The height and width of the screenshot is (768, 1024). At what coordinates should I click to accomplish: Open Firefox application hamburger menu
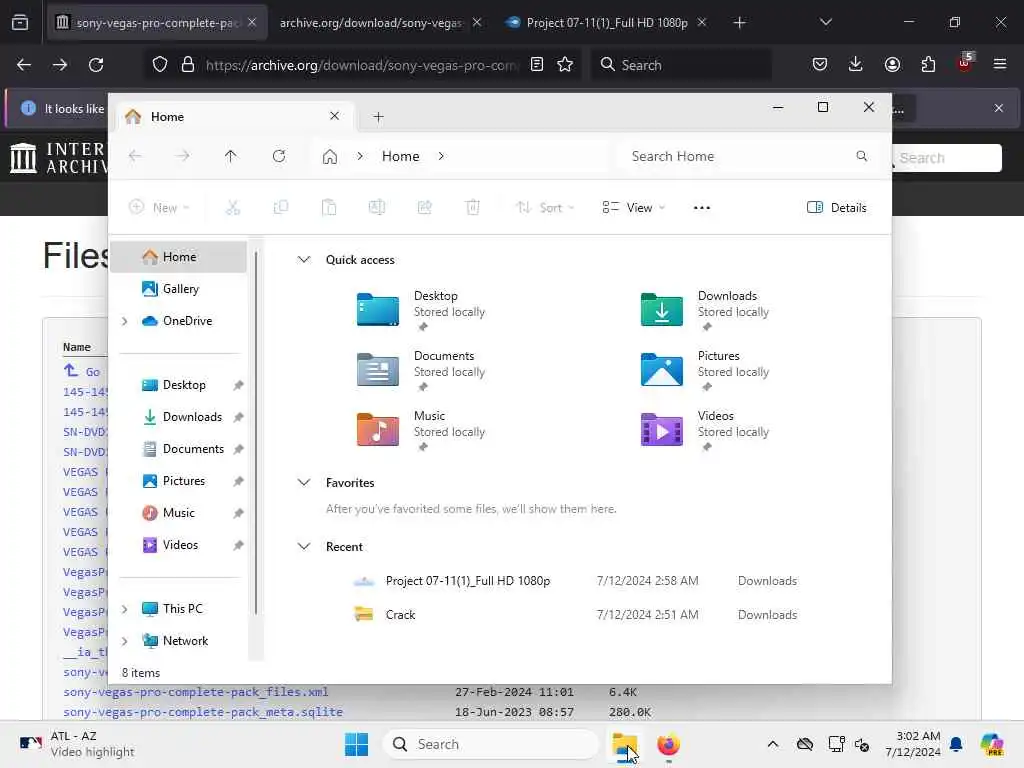click(x=1000, y=65)
